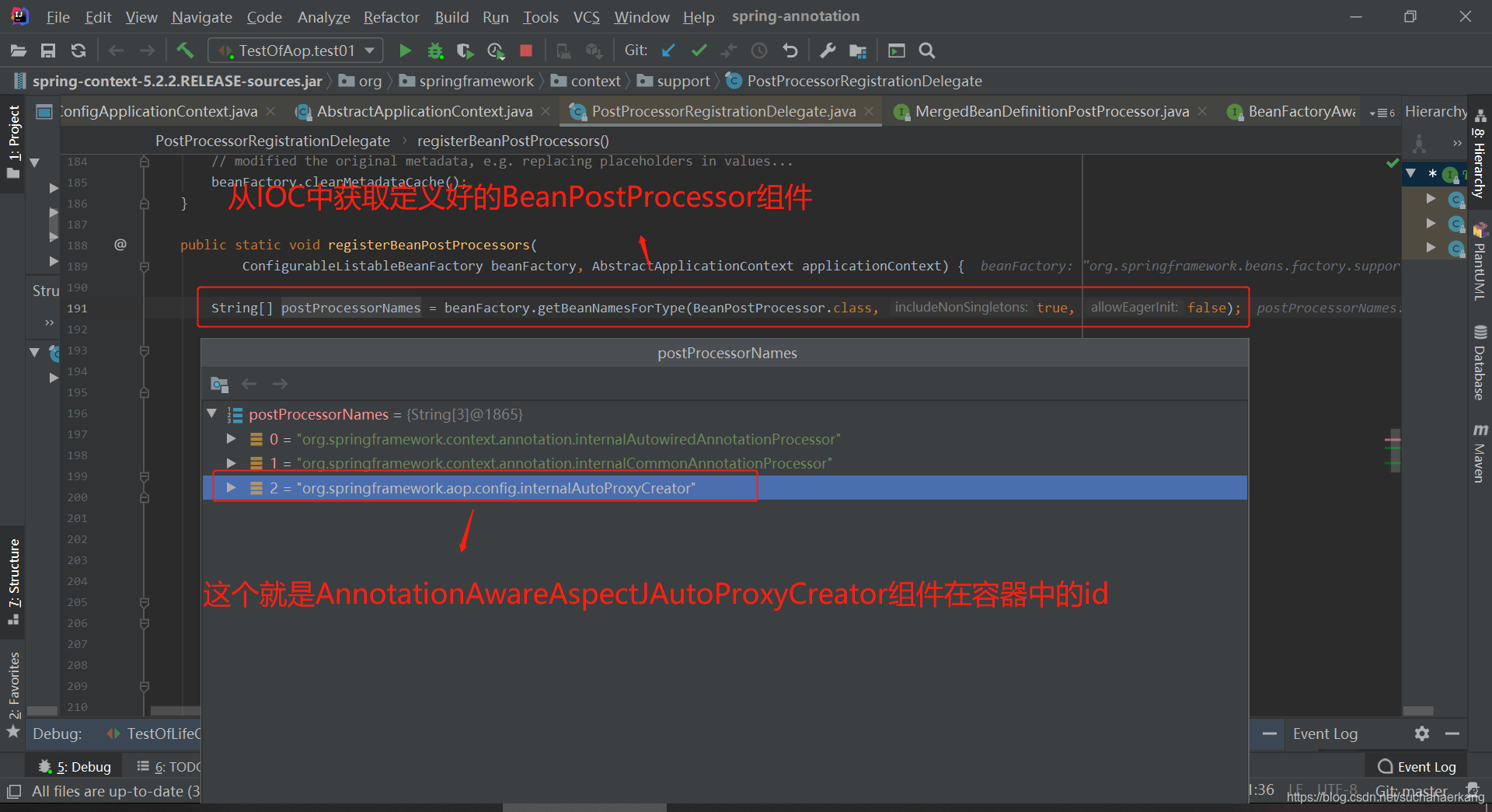Click the Rollback undo icon
This screenshot has width=1492, height=812.
790,51
